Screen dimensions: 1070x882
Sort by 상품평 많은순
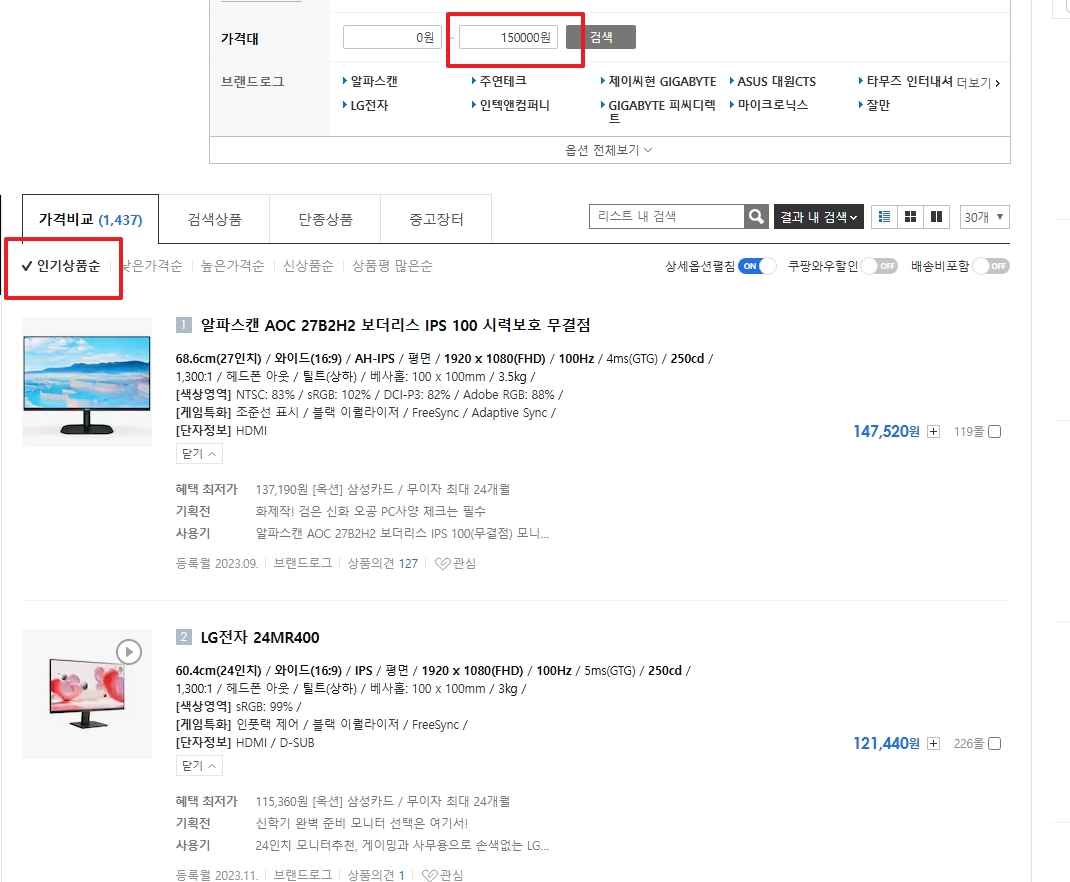click(392, 266)
